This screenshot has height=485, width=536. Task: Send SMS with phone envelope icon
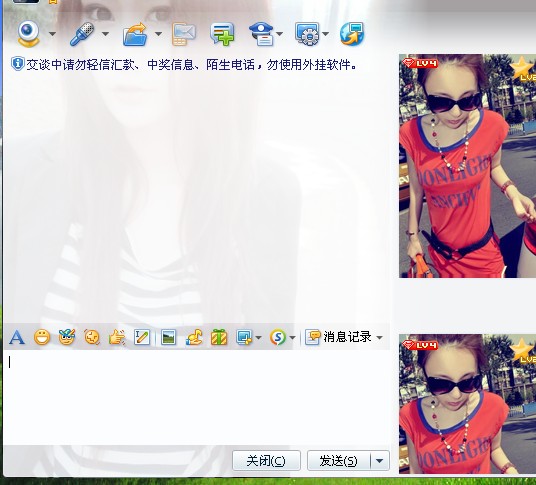click(x=184, y=34)
